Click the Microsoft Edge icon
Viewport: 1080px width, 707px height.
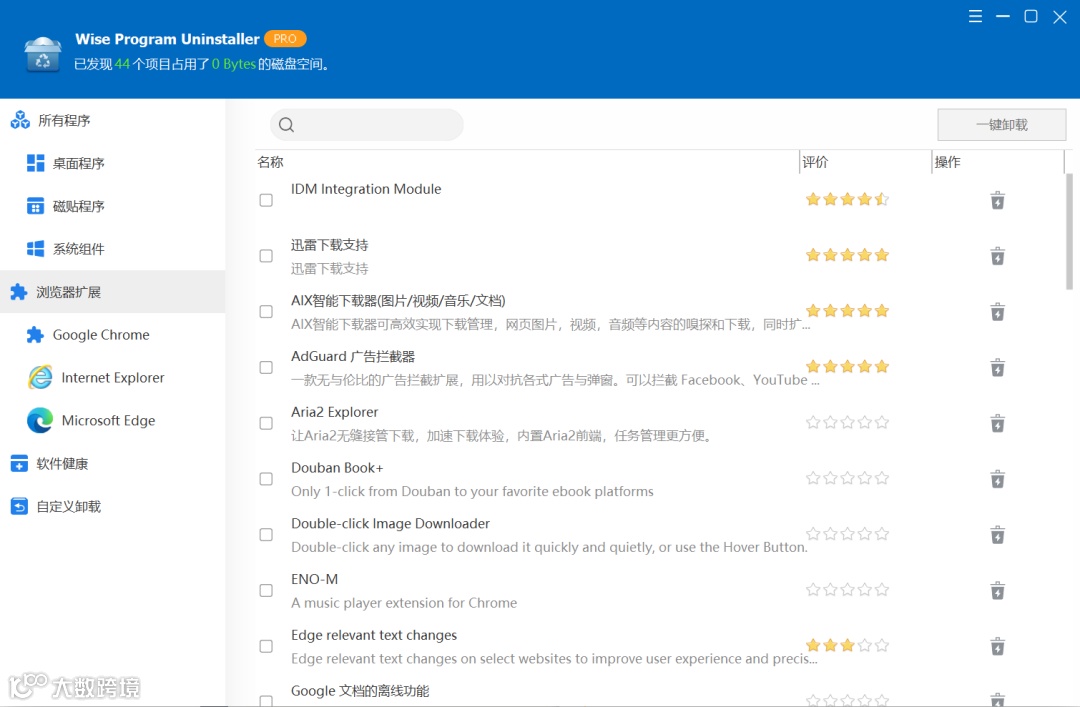tap(40, 420)
